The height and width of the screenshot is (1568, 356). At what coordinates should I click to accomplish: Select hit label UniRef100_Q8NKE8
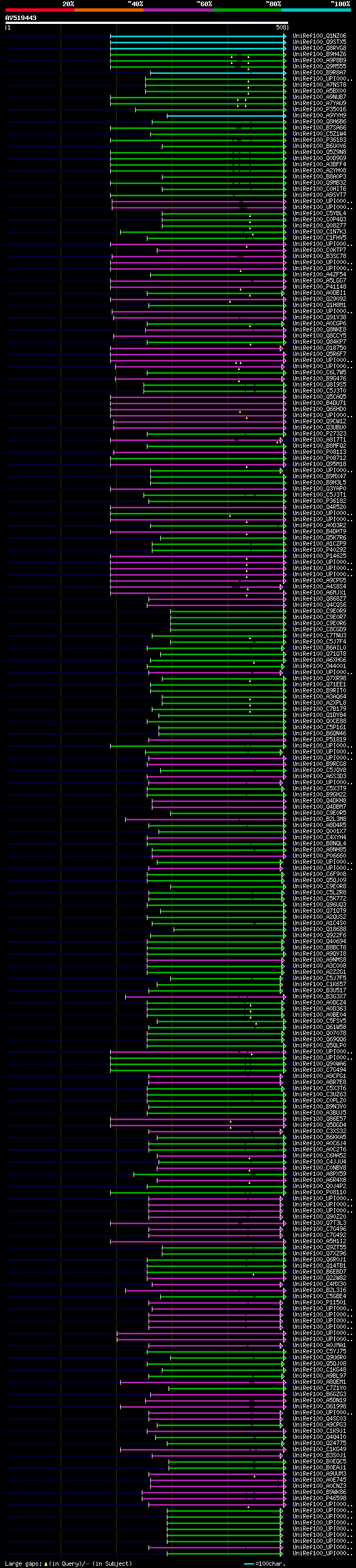click(319, 330)
